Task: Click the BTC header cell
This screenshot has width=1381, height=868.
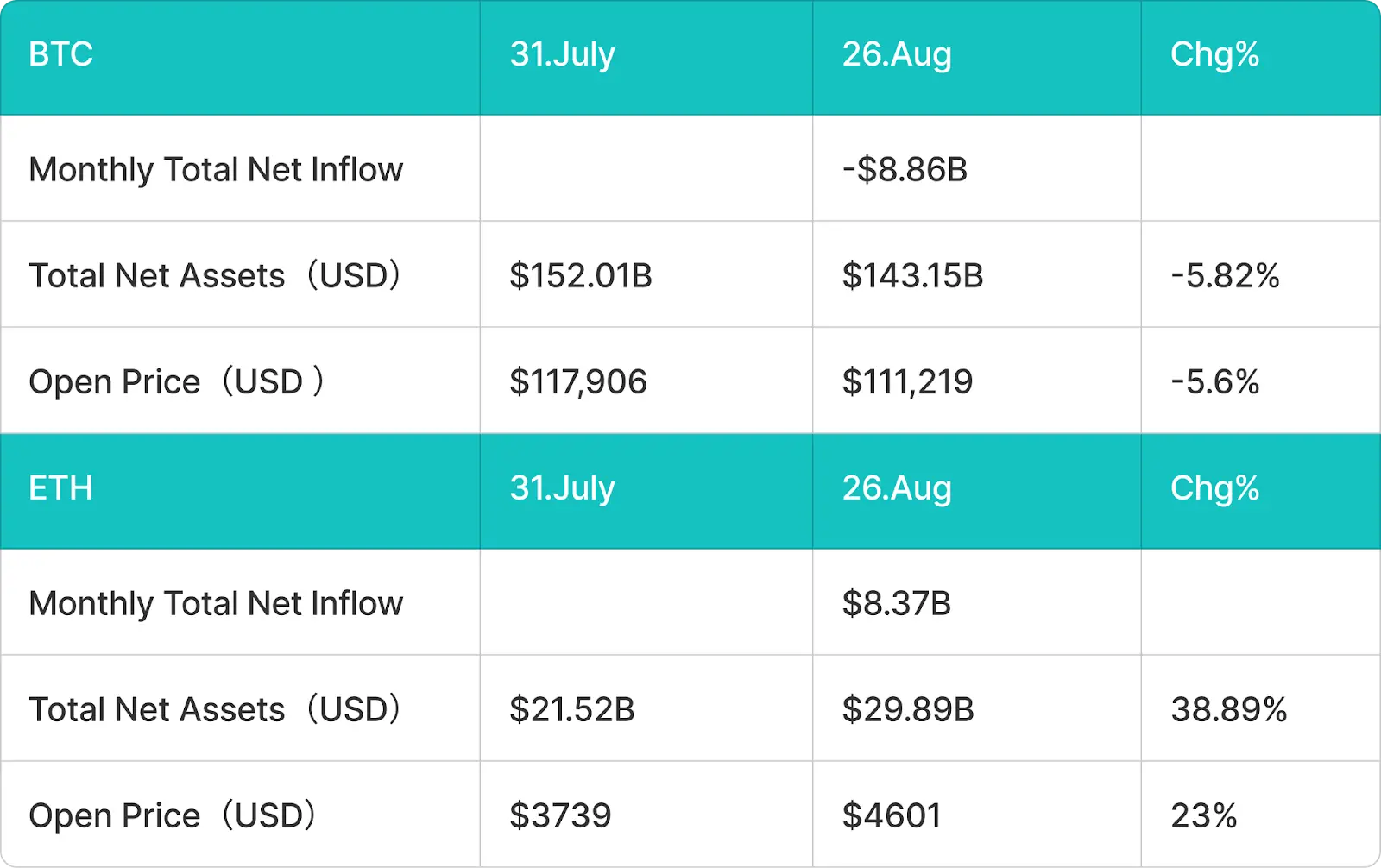Action: pyautogui.click(x=240, y=57)
